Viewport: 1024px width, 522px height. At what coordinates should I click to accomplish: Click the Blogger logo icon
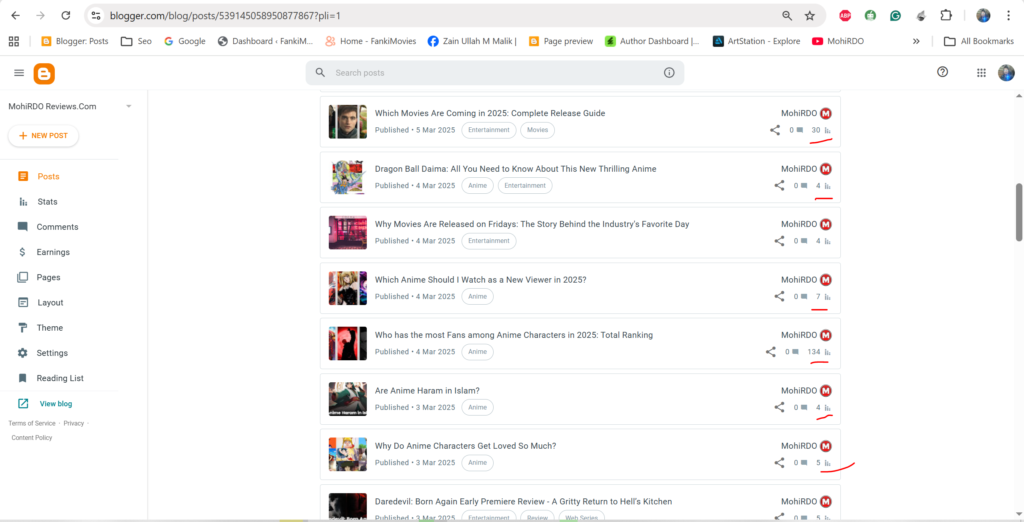pyautogui.click(x=44, y=73)
